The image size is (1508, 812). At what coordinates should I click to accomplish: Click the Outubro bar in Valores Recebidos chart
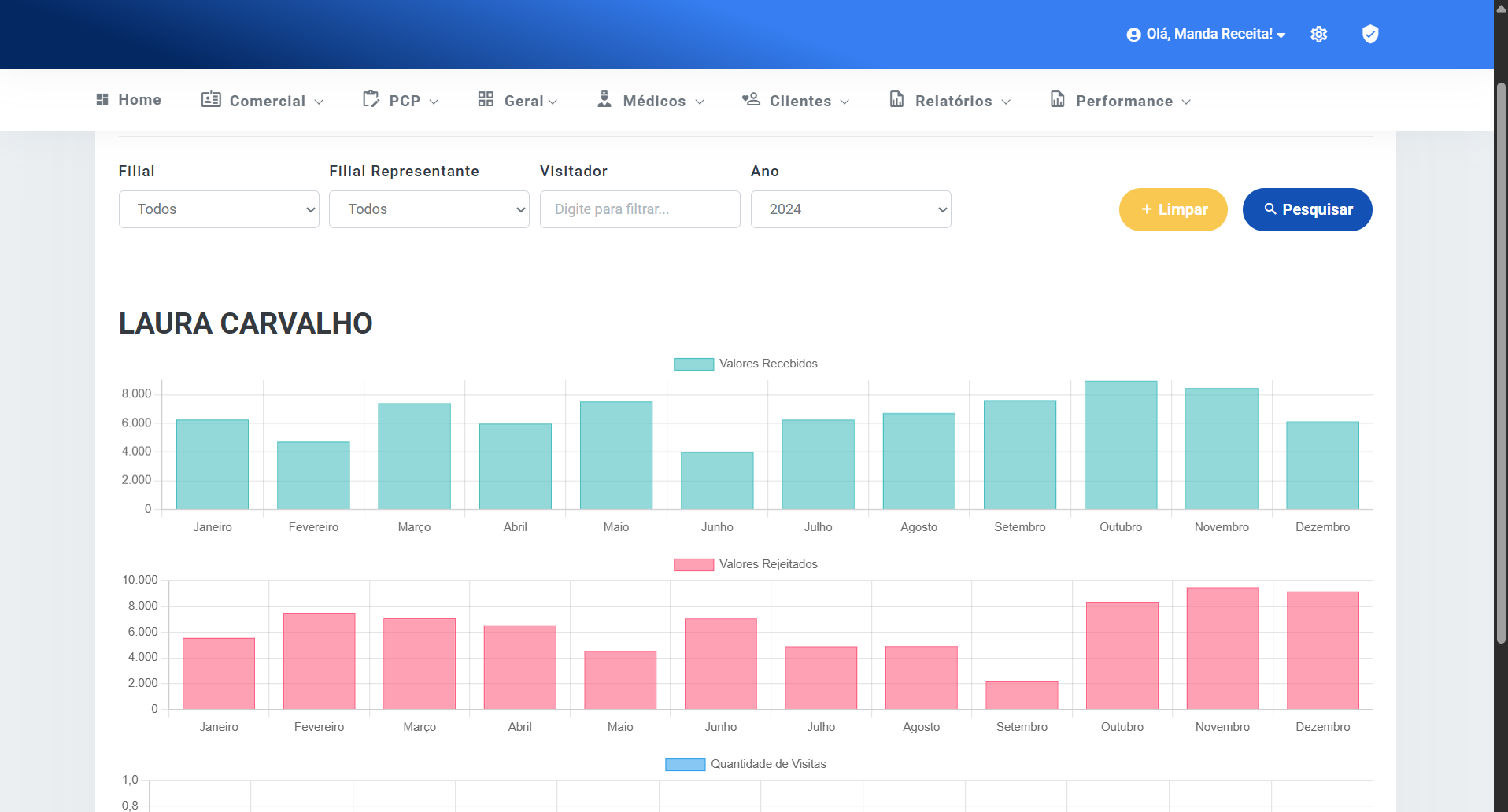1121,445
